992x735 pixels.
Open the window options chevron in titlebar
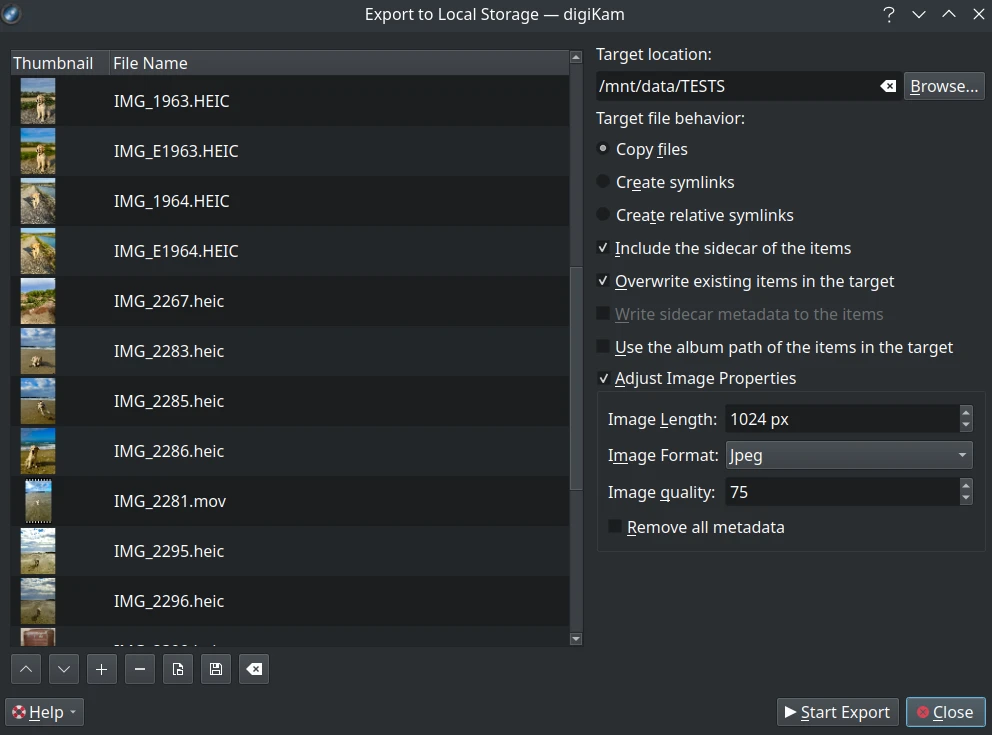pyautogui.click(x=918, y=14)
